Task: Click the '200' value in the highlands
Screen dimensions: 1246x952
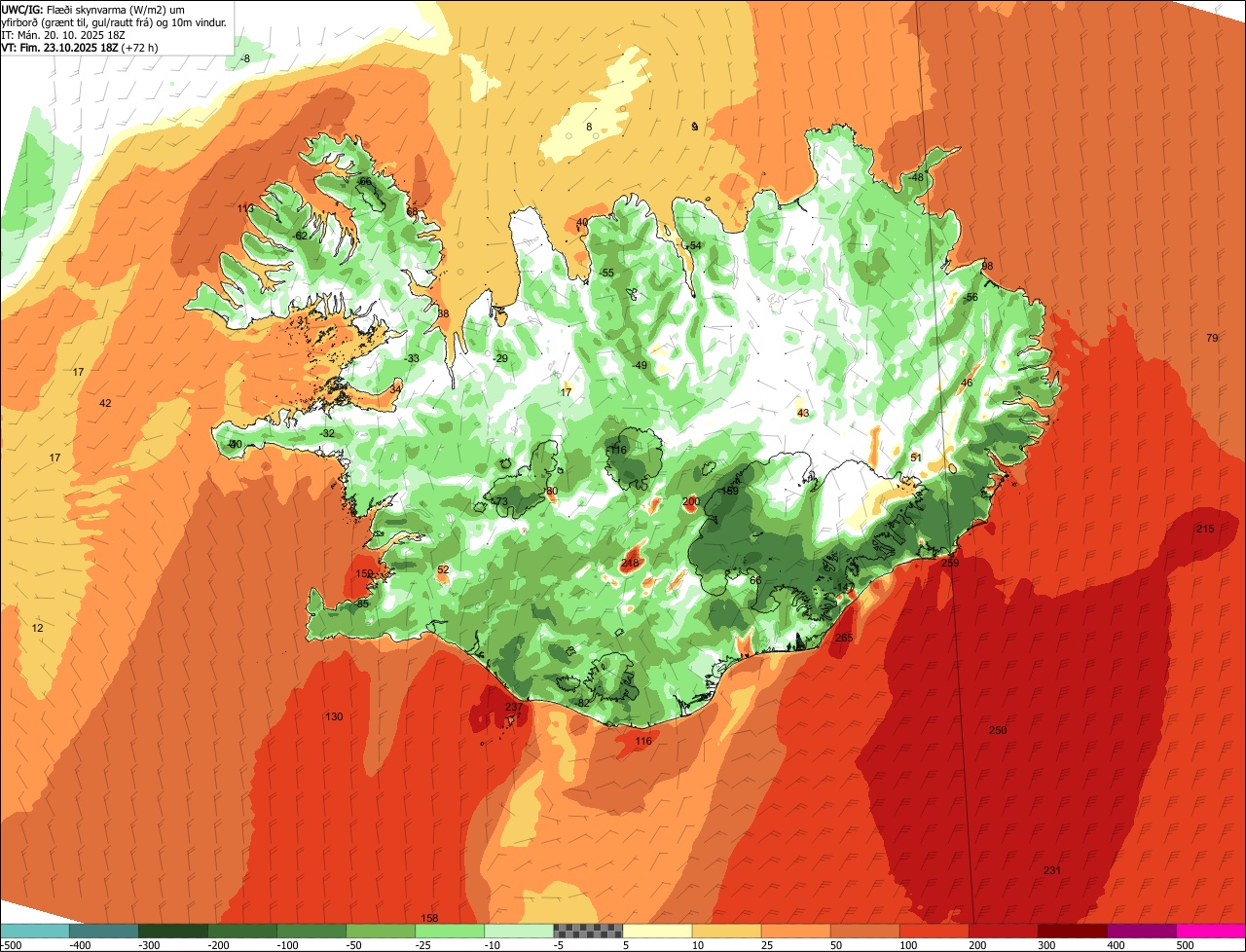Action: tap(691, 502)
